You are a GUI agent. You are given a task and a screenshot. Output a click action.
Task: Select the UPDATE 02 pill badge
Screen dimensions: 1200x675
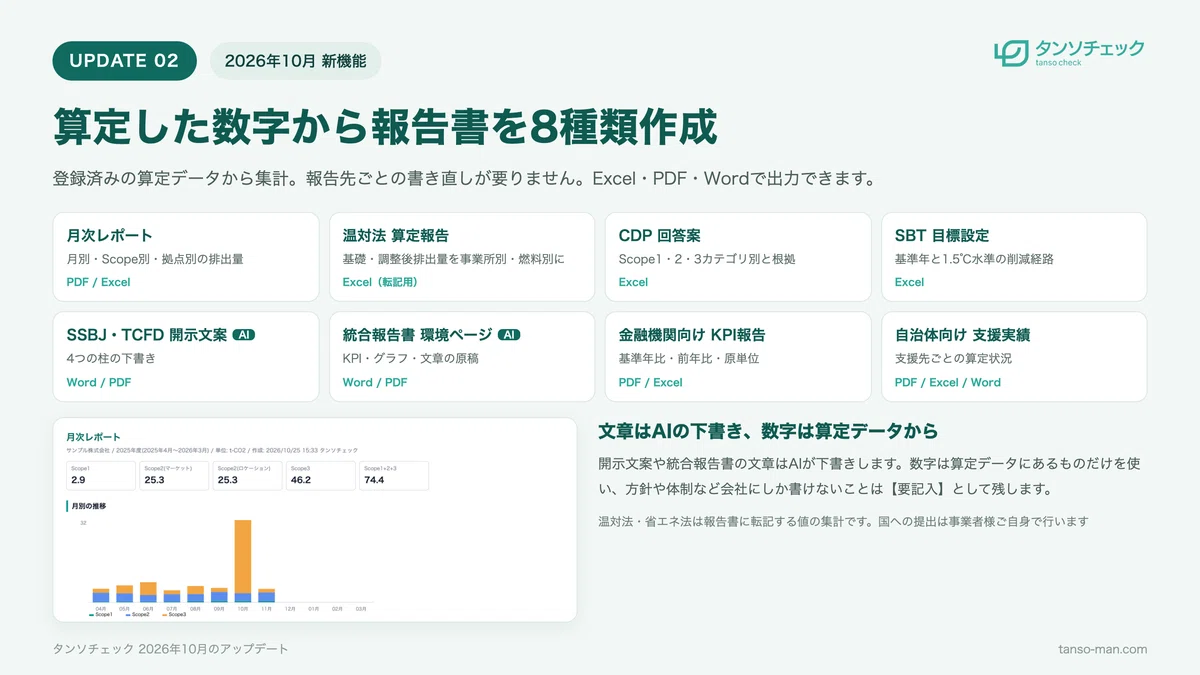pos(124,60)
